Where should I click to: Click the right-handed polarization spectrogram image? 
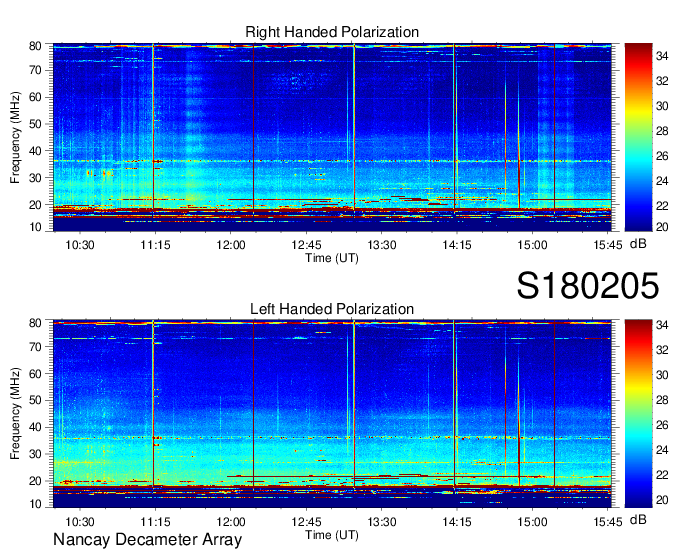pos(332,137)
